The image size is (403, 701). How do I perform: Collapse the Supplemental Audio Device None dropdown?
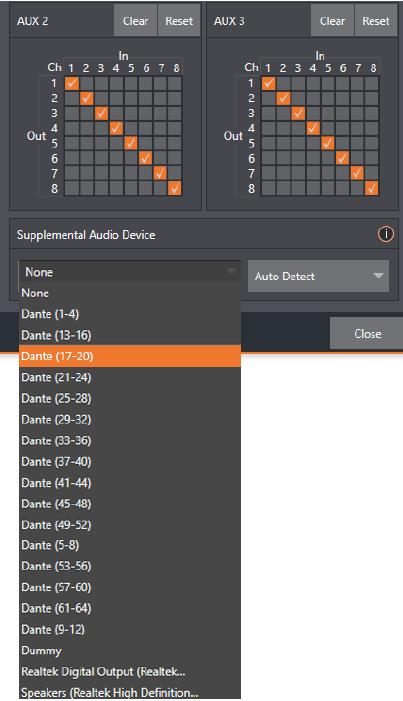(130, 272)
